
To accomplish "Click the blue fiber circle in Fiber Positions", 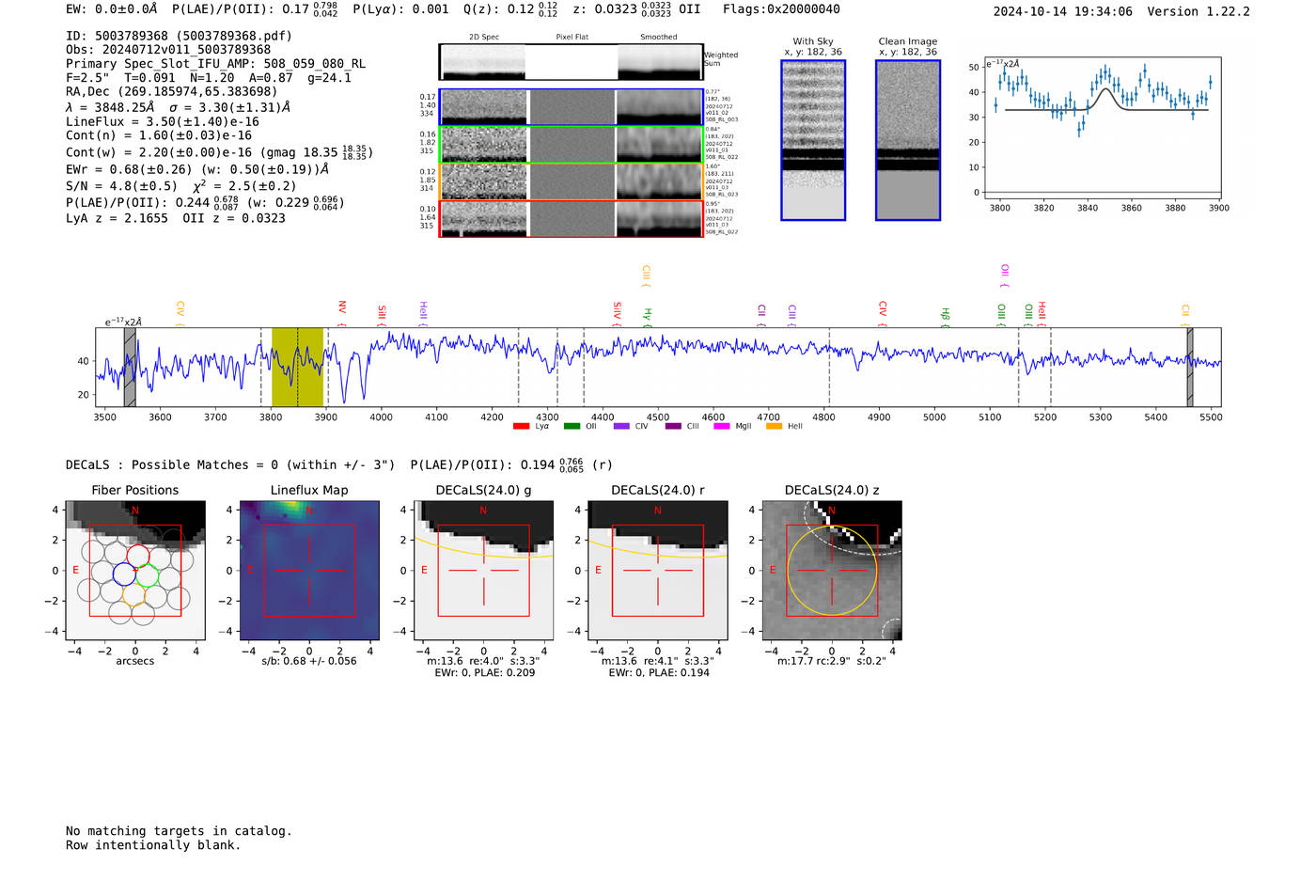I will coord(124,574).
